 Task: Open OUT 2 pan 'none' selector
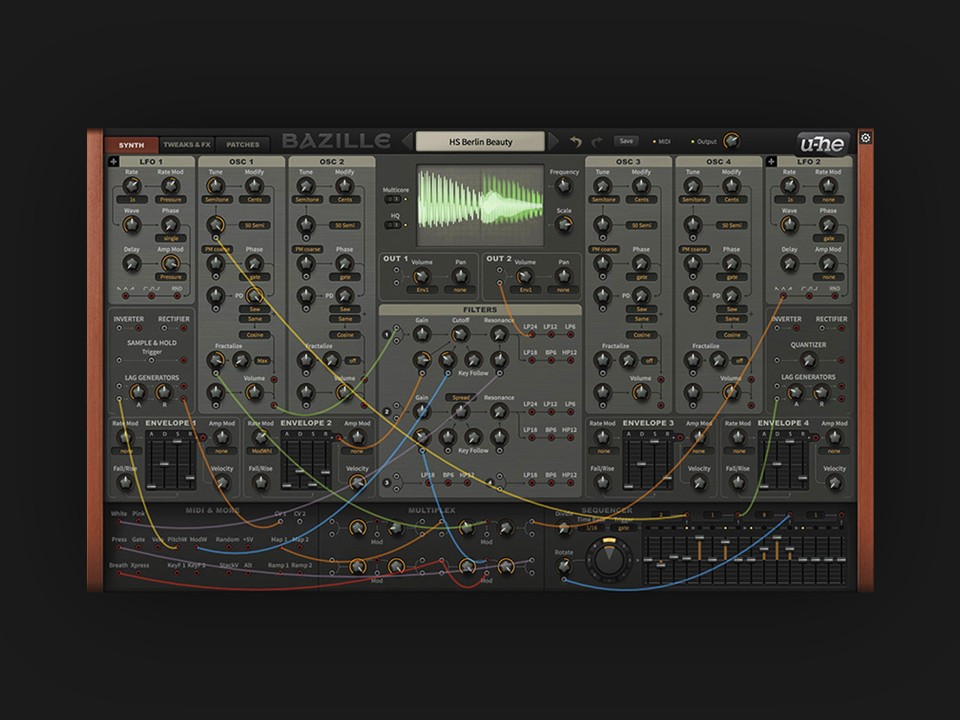click(x=563, y=290)
